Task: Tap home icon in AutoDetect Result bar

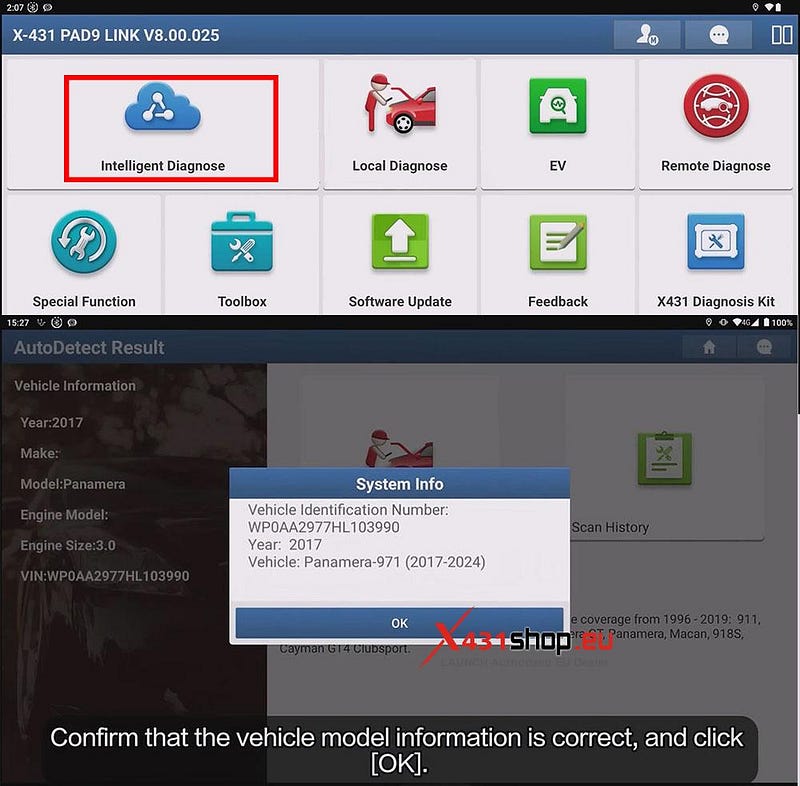Action: [709, 347]
